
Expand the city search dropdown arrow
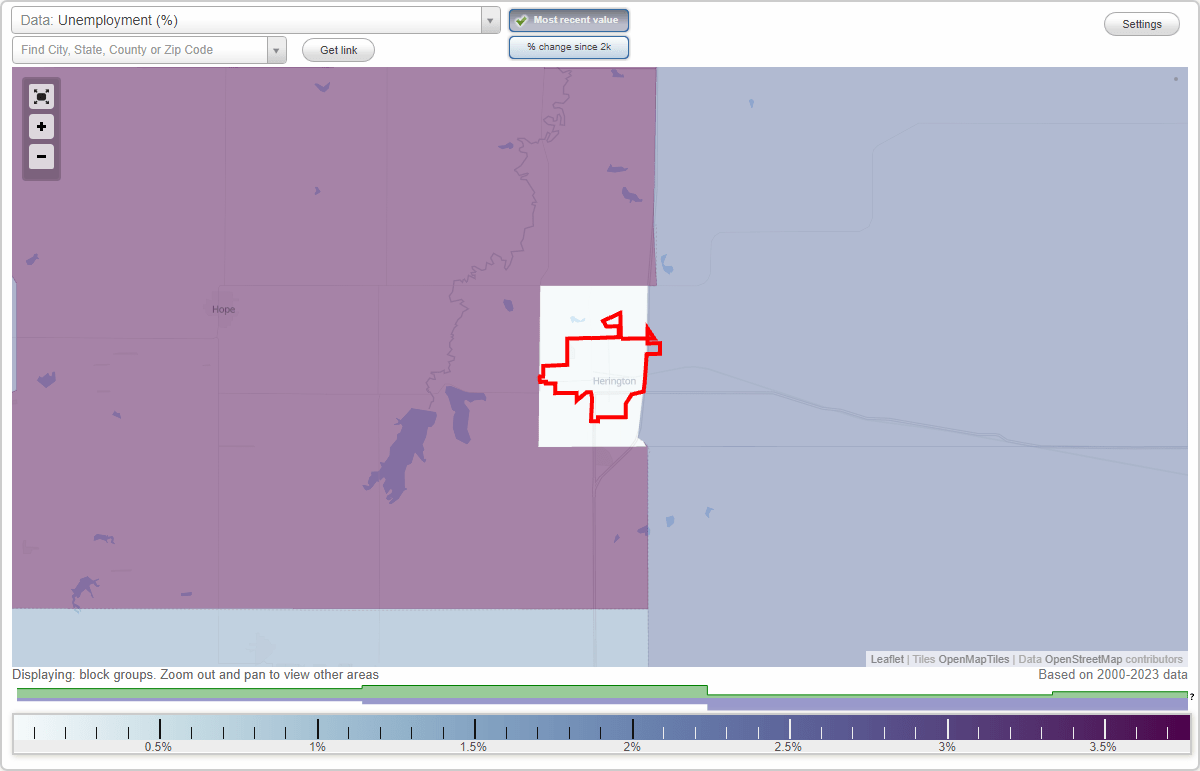pos(276,50)
